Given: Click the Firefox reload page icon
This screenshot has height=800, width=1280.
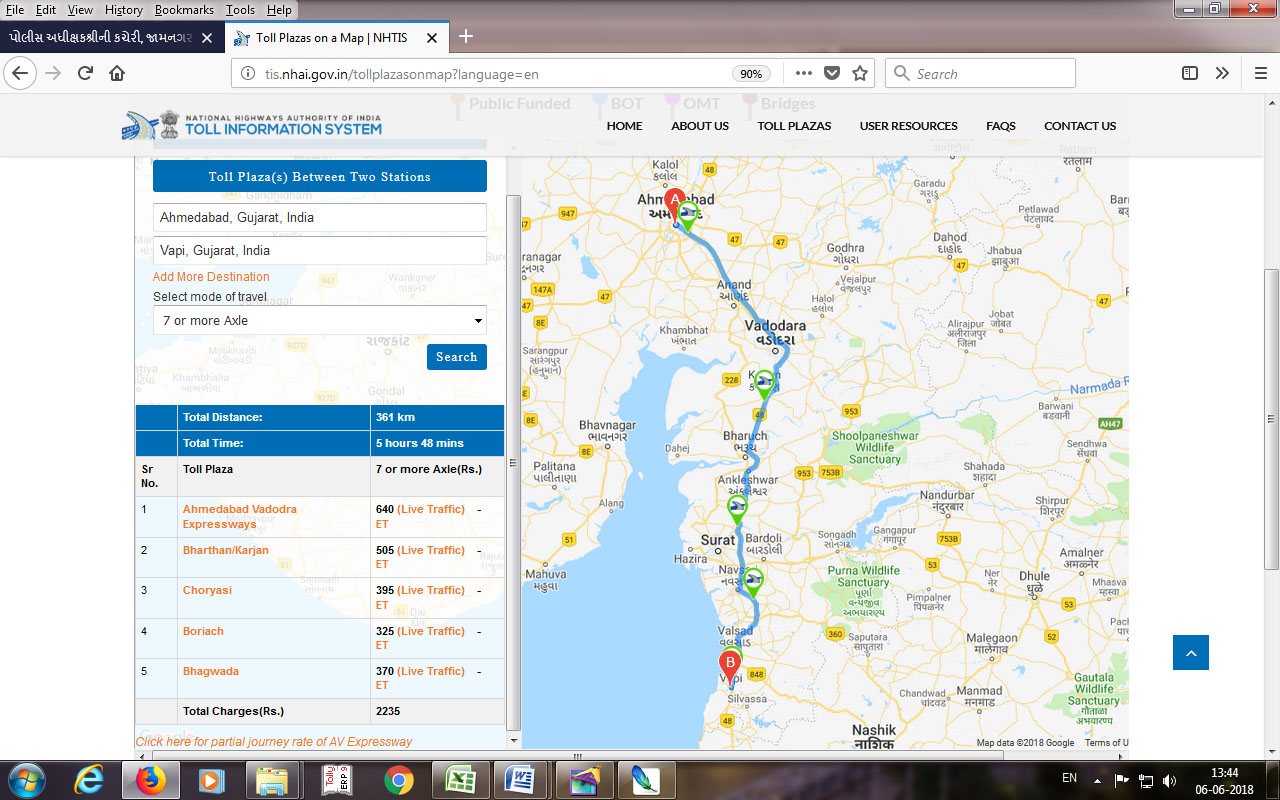Looking at the screenshot, I should pos(85,73).
